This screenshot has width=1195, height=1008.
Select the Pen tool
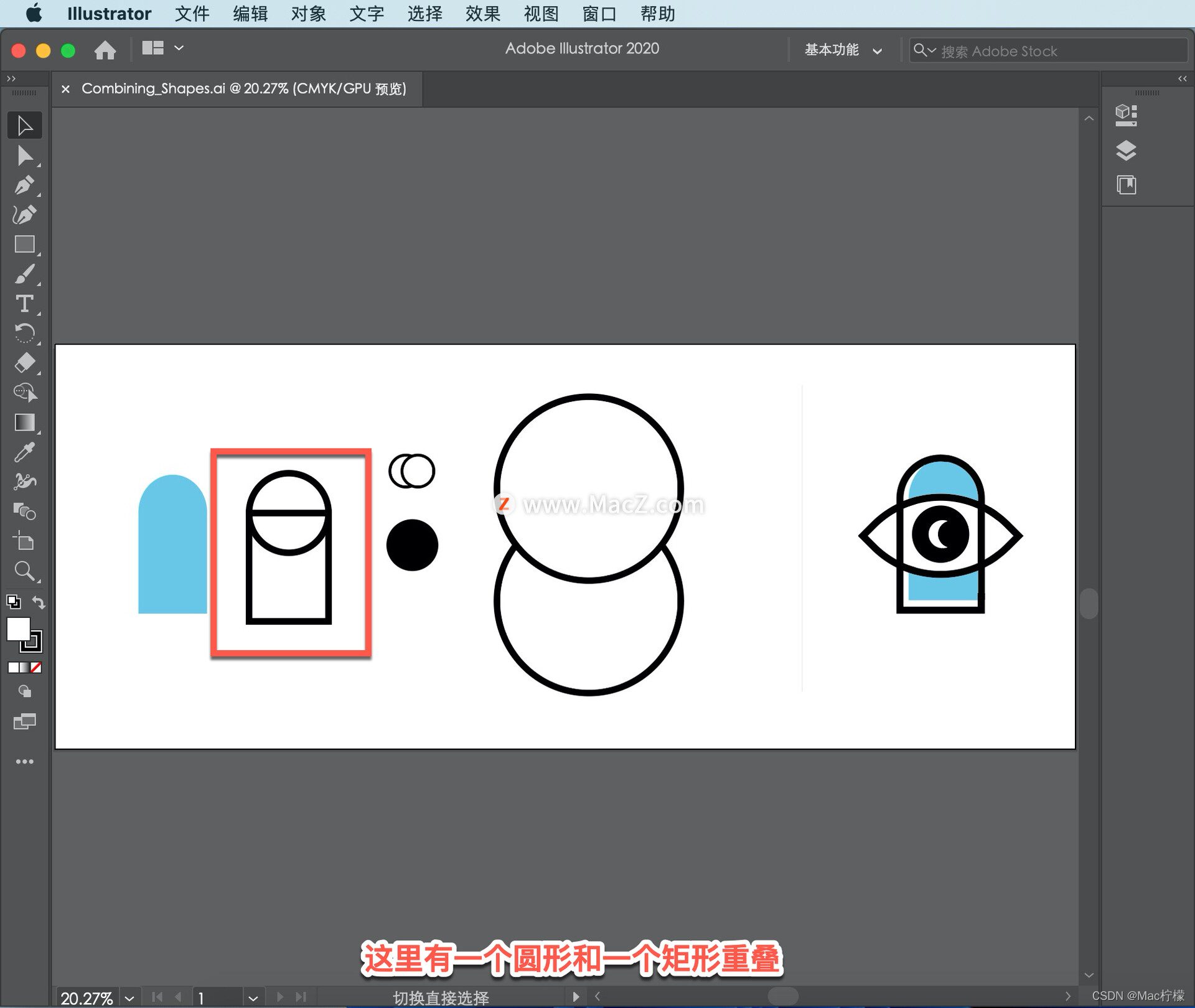click(25, 185)
